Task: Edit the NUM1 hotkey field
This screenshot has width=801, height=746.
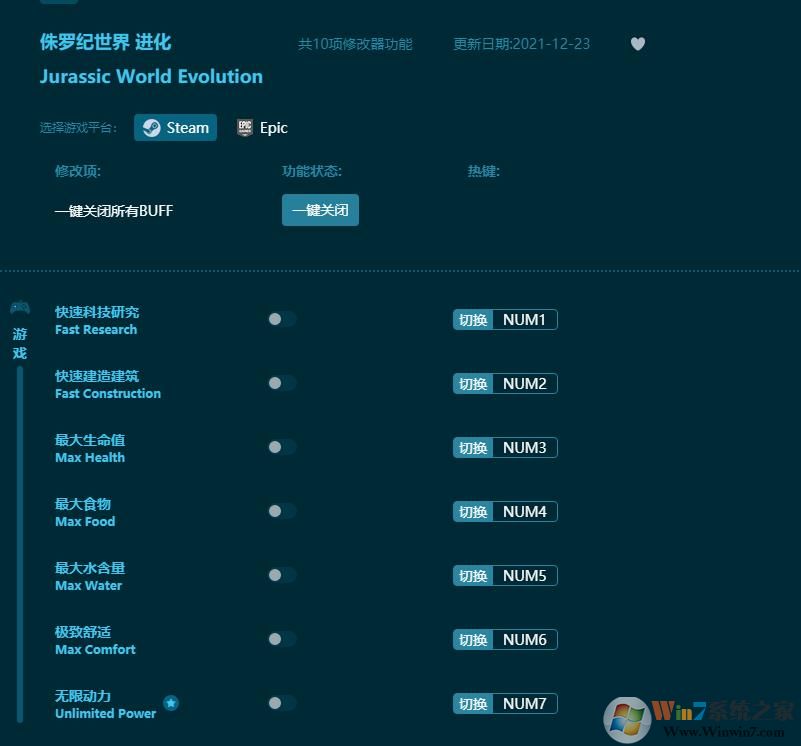Action: point(525,320)
